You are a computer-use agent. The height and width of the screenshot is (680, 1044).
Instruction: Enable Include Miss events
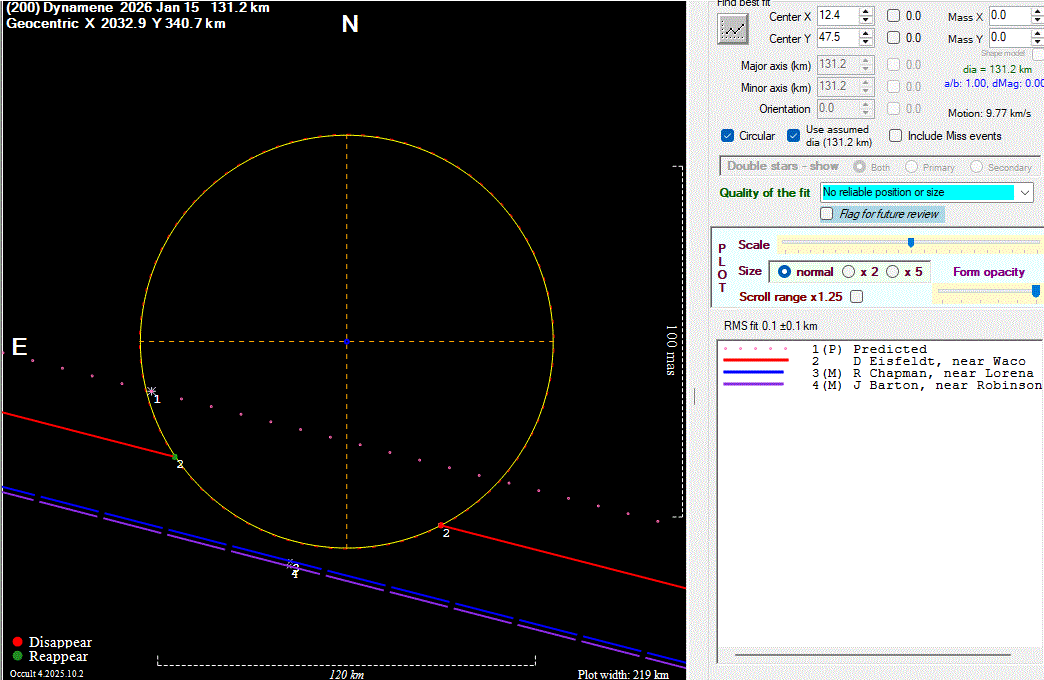click(896, 136)
